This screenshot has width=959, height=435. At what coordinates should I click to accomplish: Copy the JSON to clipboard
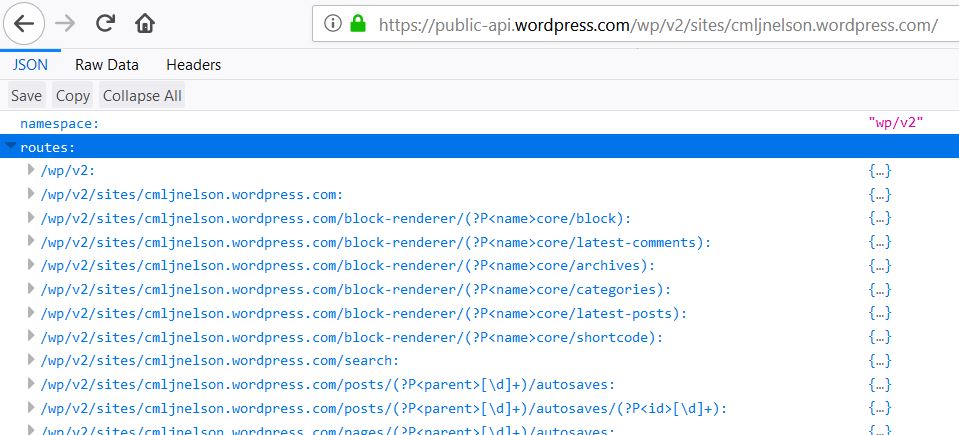tap(73, 96)
